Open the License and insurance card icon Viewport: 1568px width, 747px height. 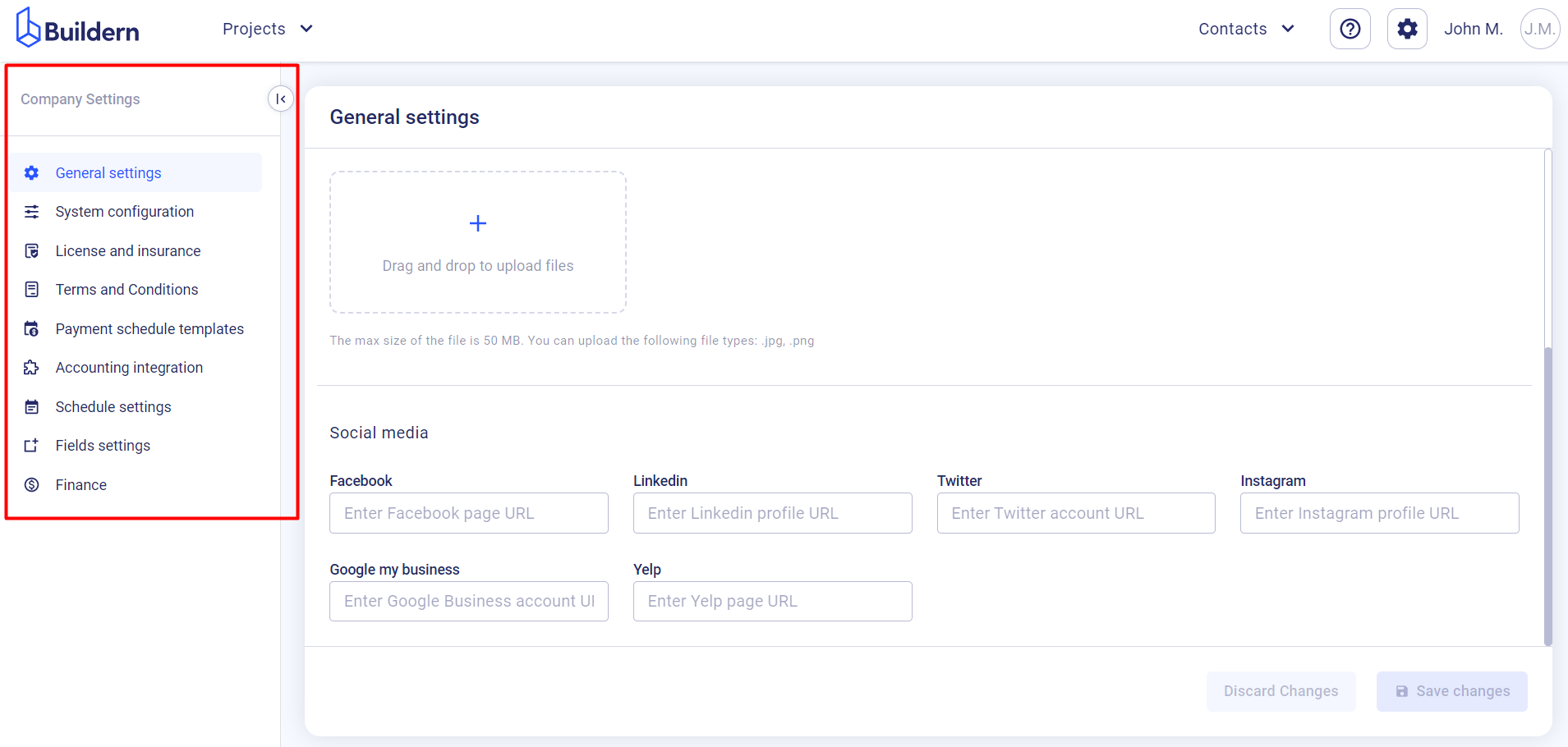tap(31, 250)
